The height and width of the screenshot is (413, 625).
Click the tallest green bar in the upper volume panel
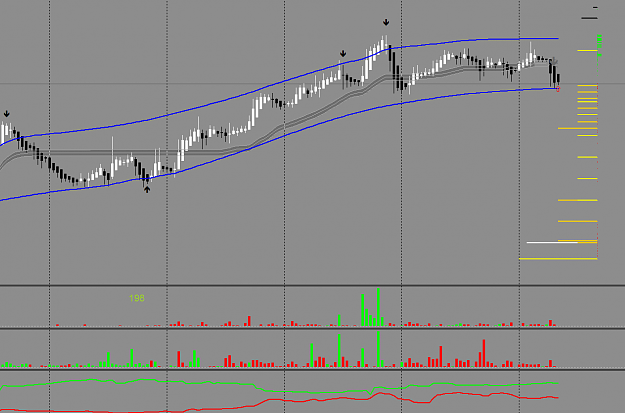(378, 307)
